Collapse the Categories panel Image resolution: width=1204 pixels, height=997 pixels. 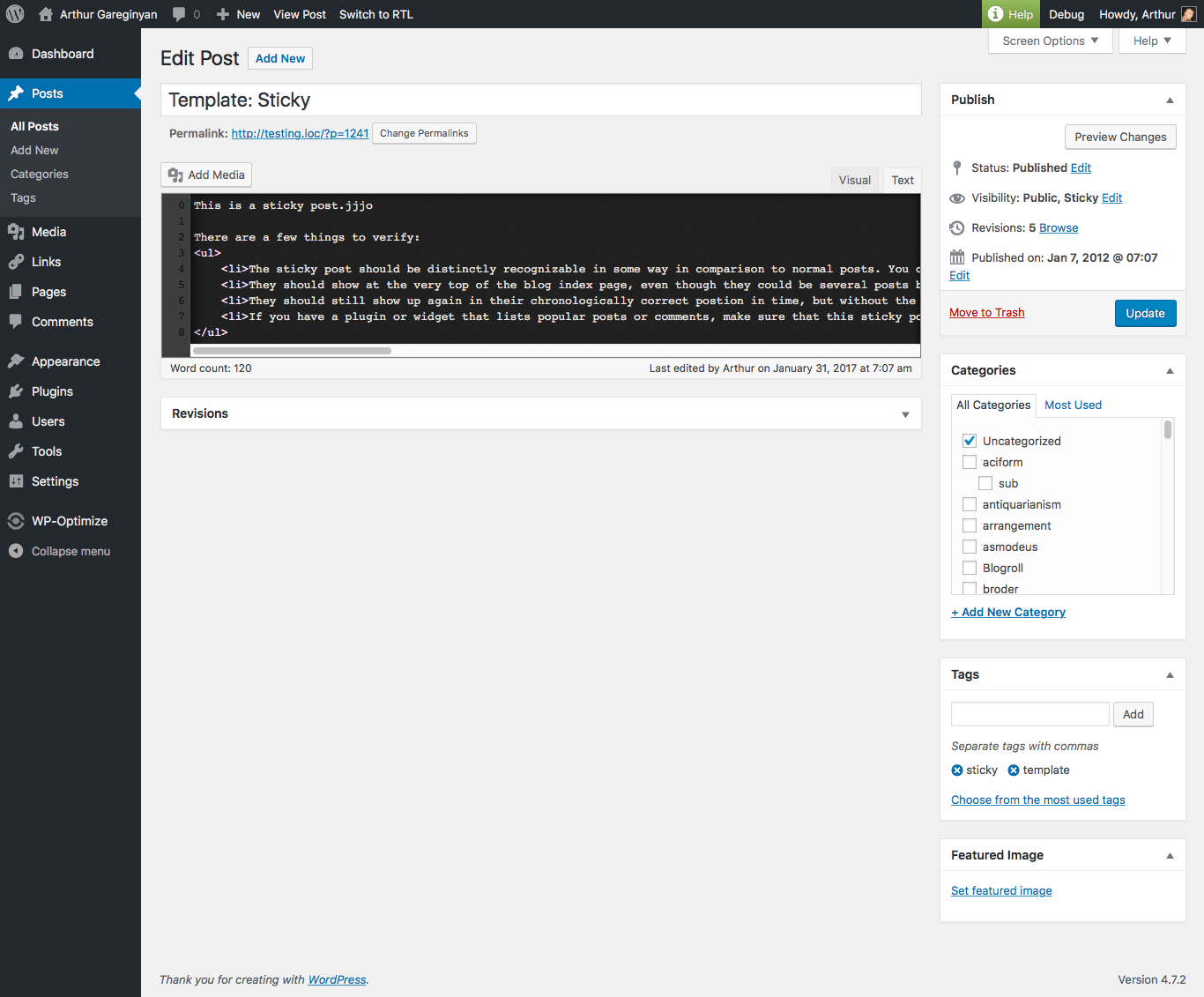point(1170,371)
